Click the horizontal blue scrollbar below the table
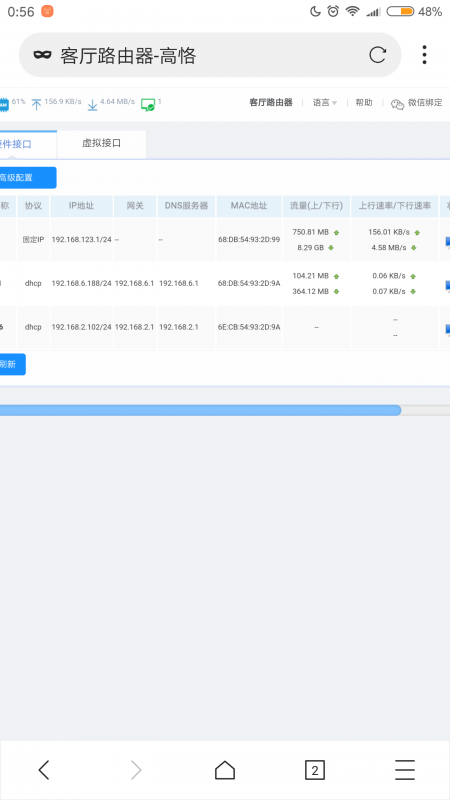The width and height of the screenshot is (450, 800). (200, 410)
